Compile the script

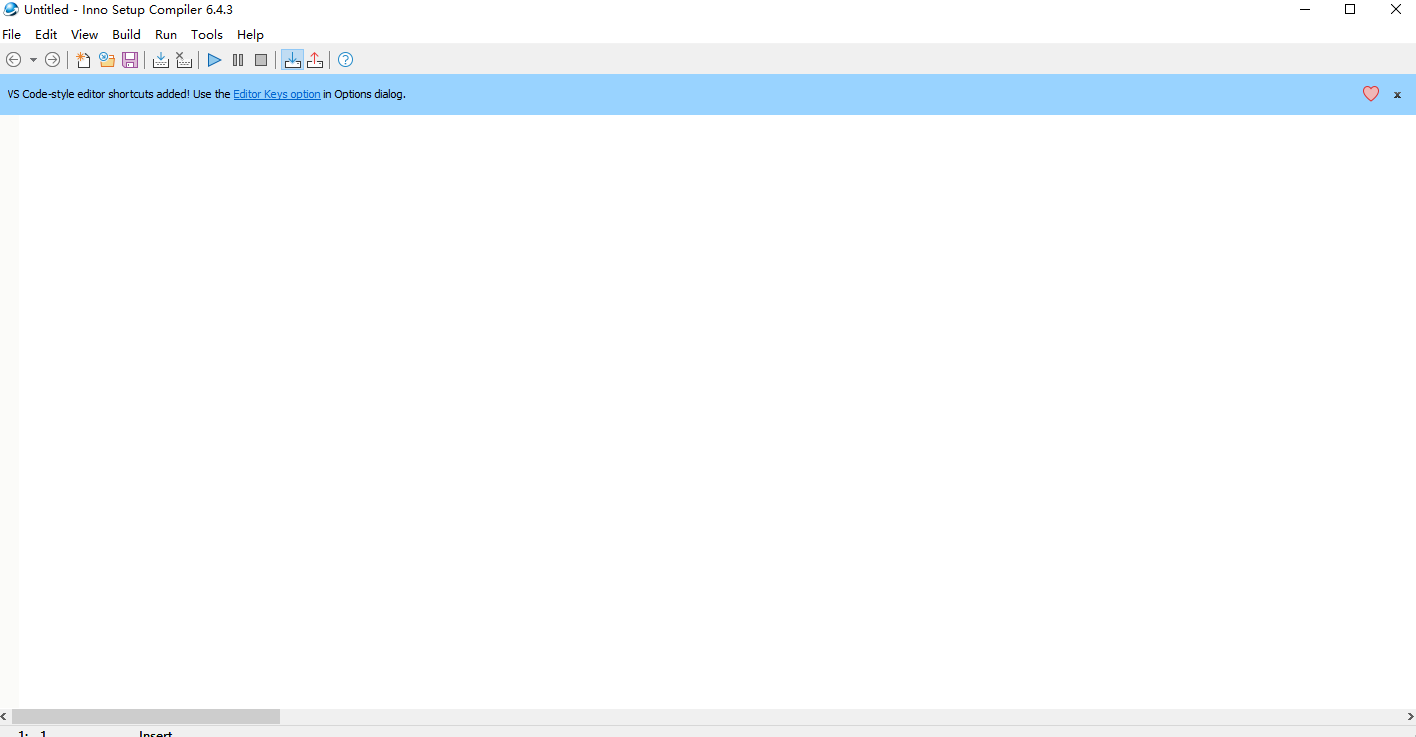[160, 60]
